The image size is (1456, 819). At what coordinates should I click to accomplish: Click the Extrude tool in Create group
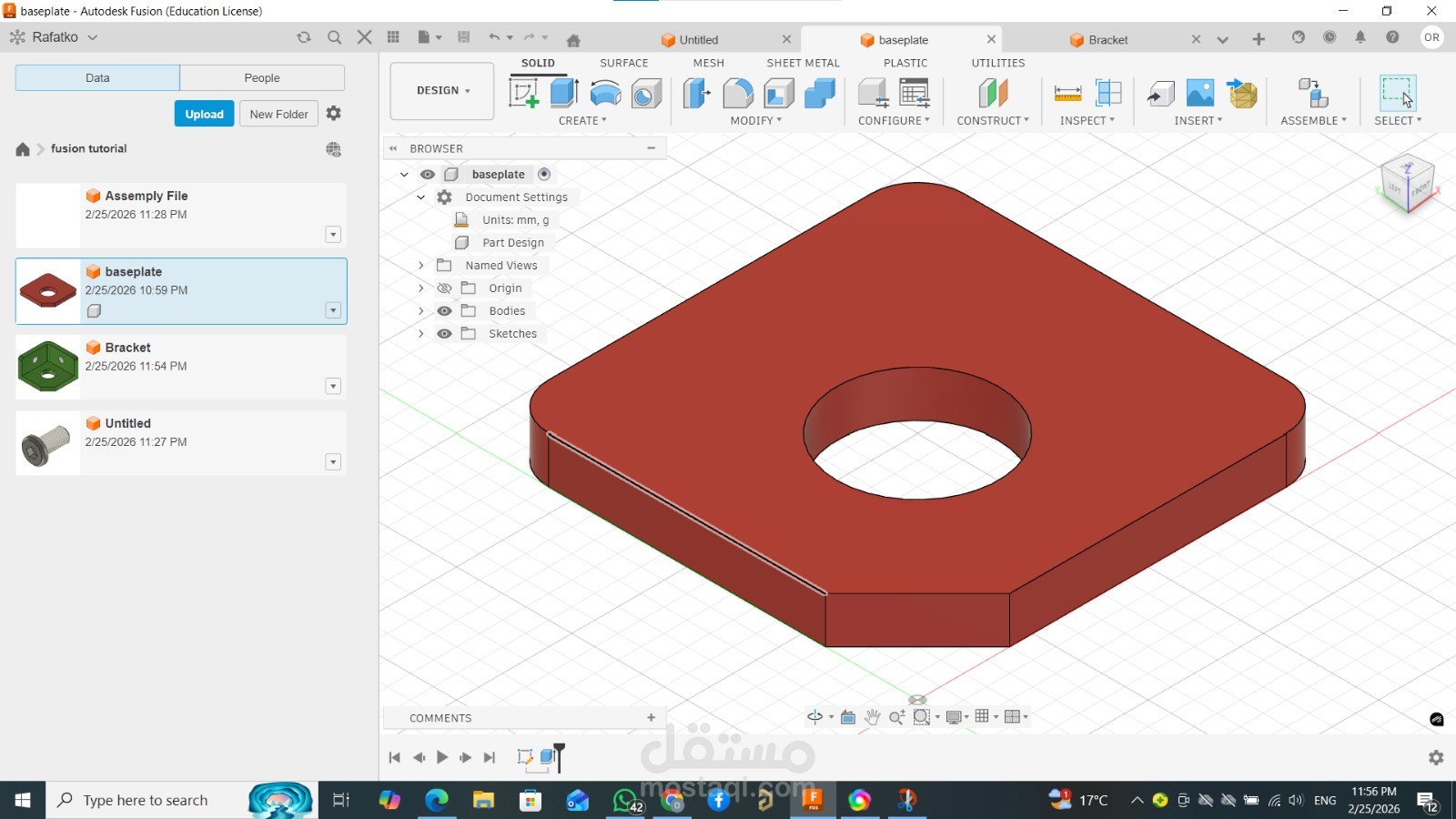tap(564, 93)
